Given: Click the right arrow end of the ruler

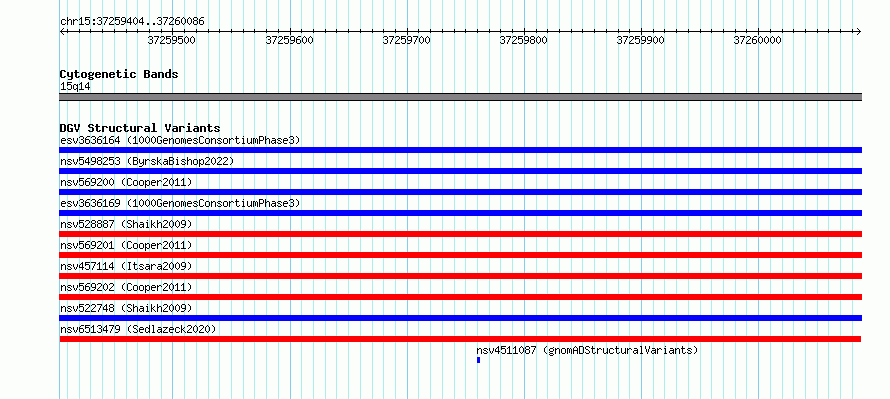Looking at the screenshot, I should 858,31.
